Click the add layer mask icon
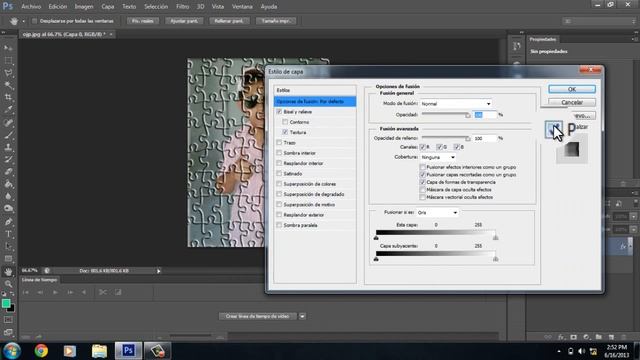The height and width of the screenshot is (360, 640). click(x=573, y=337)
